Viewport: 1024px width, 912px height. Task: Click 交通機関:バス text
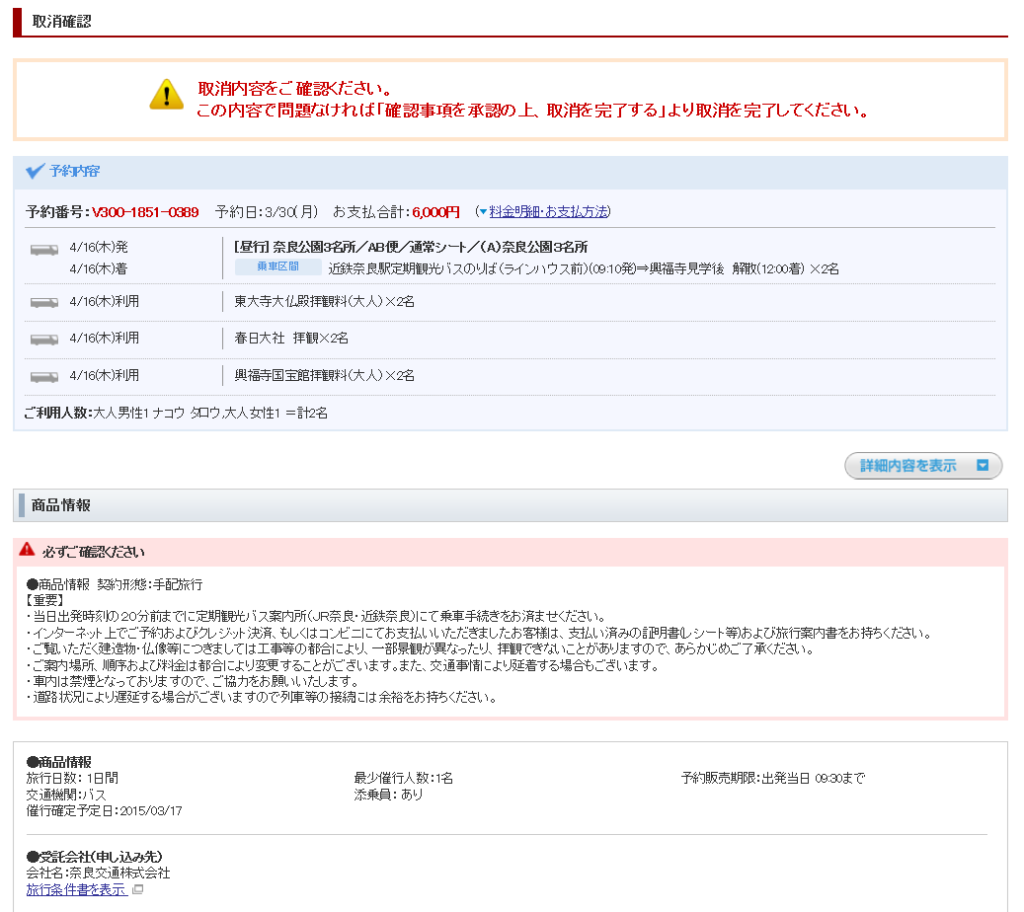coord(66,794)
